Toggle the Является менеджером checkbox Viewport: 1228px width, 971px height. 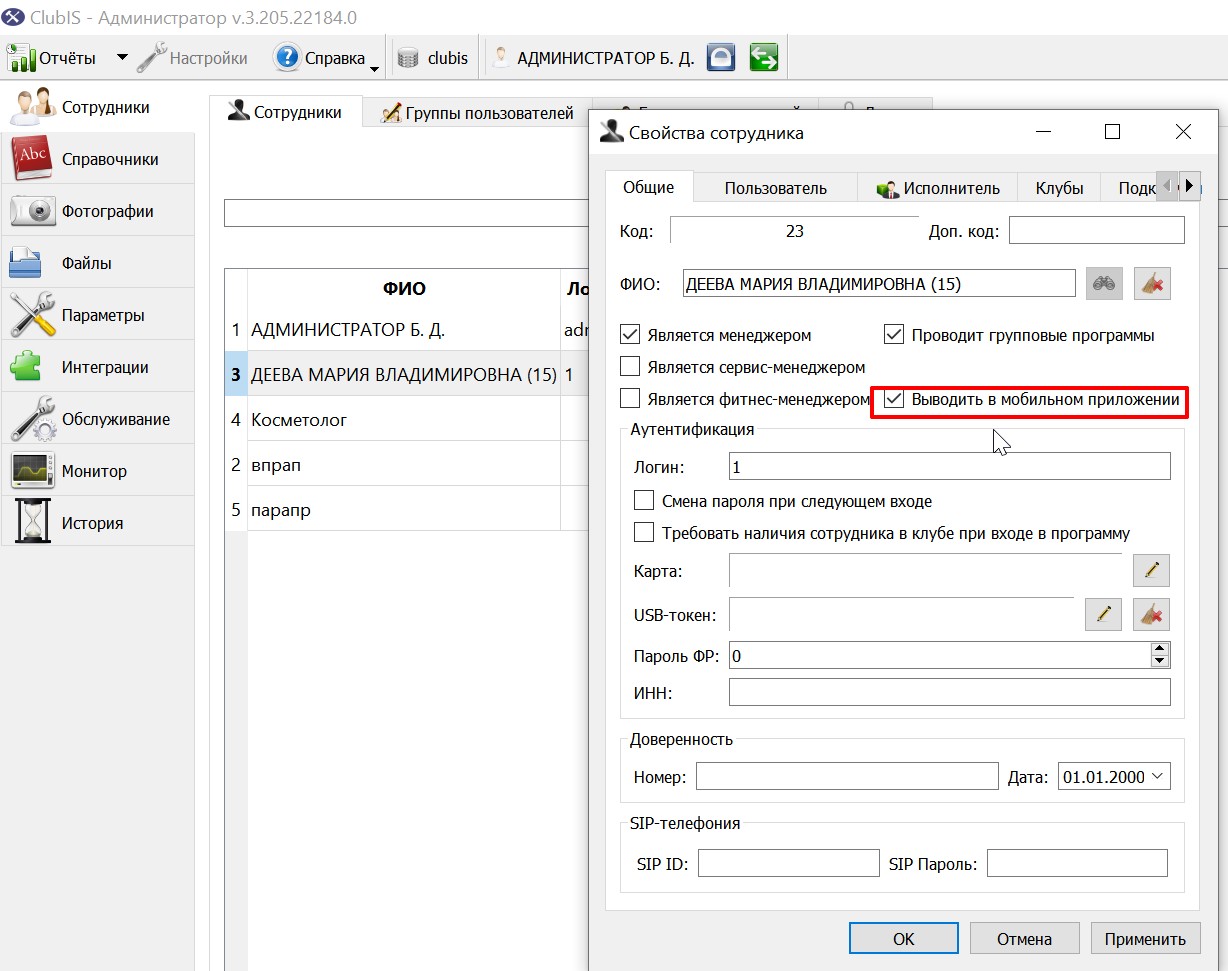pos(630,335)
